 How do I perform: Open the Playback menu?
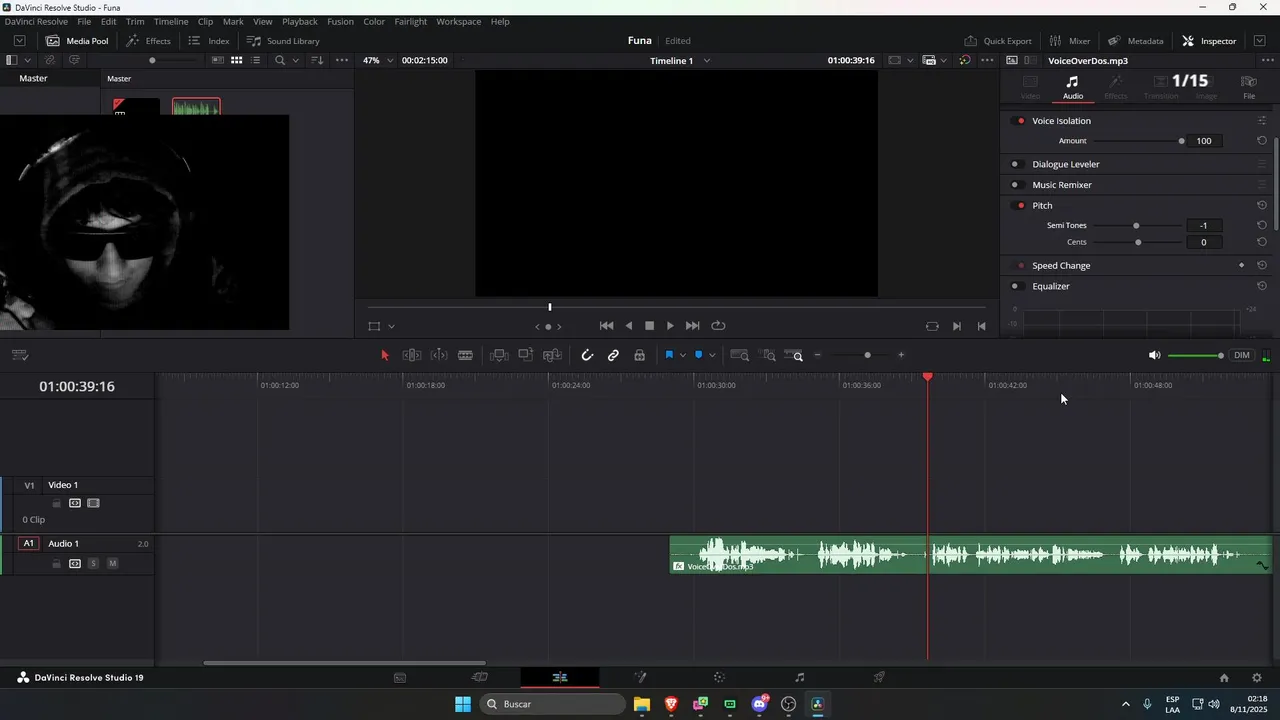(x=299, y=21)
